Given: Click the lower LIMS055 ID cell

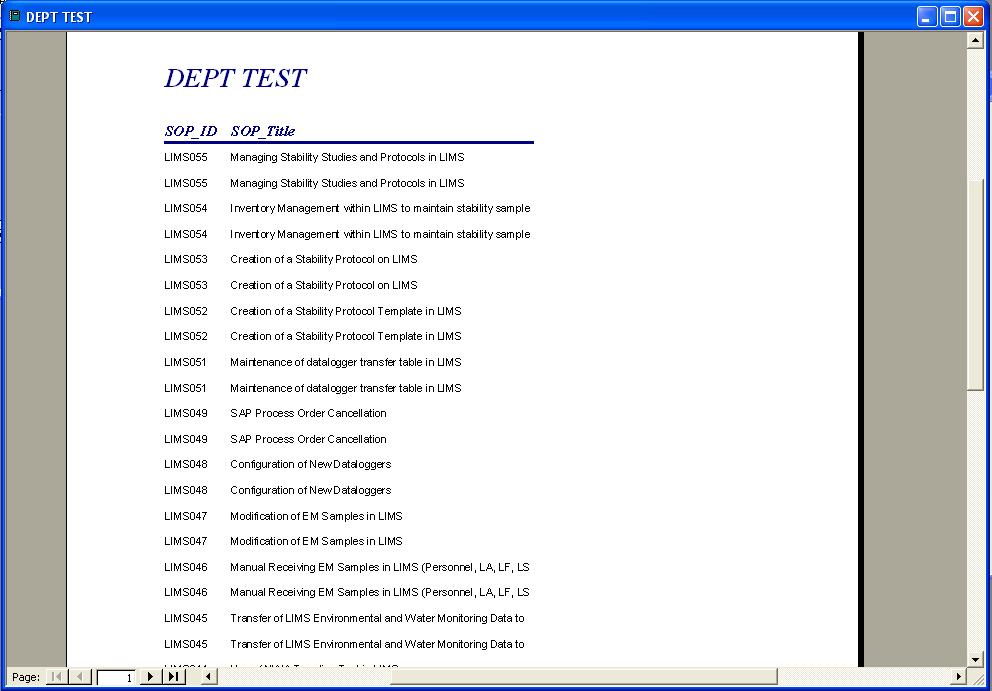Looking at the screenshot, I should (x=185, y=183).
